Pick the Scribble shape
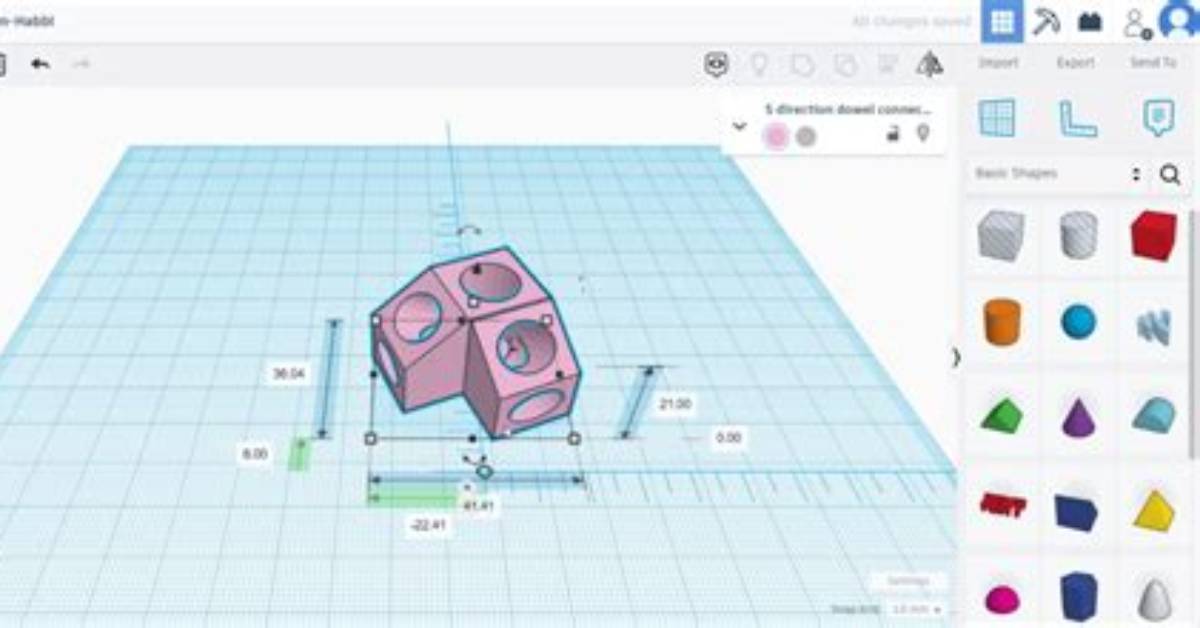1200x628 pixels. (1154, 325)
